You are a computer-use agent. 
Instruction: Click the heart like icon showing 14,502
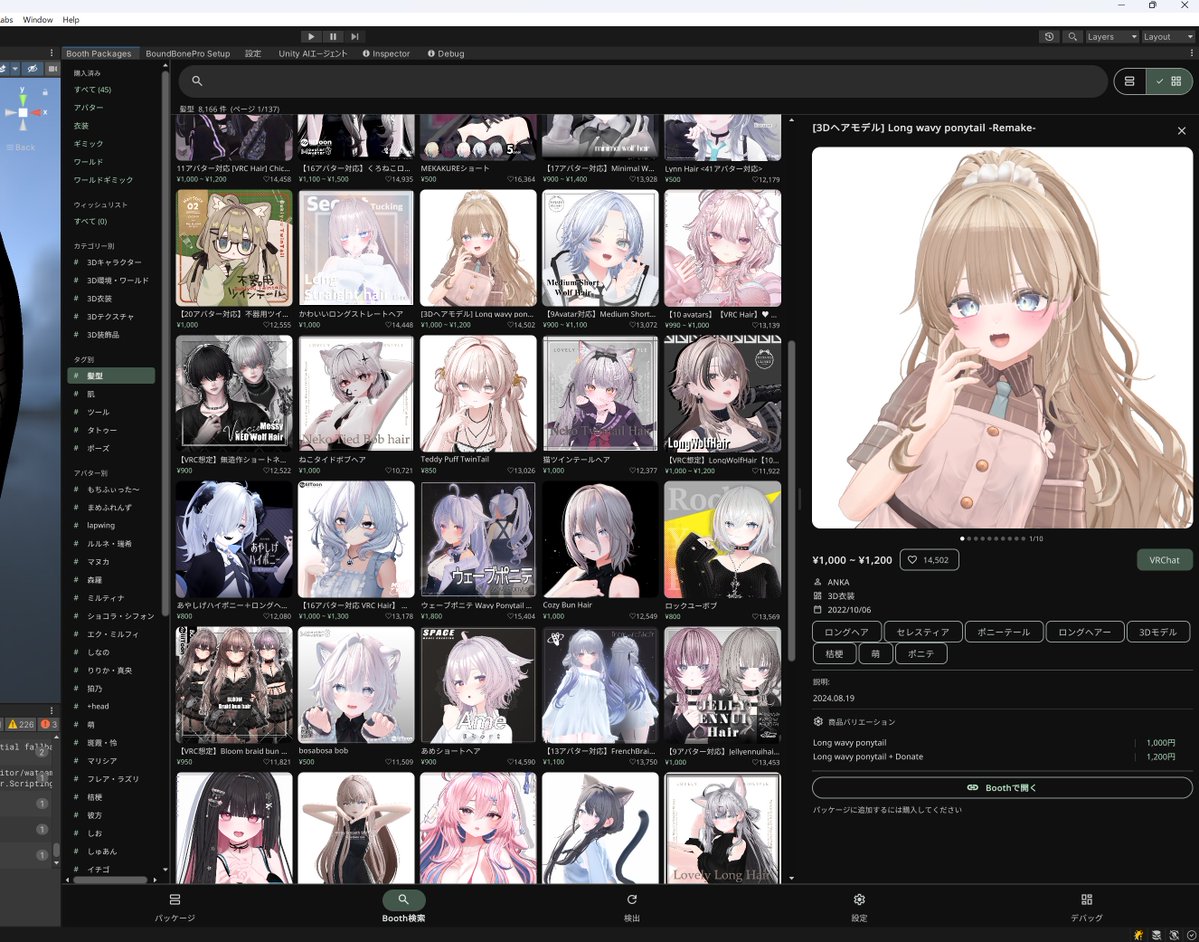(929, 560)
